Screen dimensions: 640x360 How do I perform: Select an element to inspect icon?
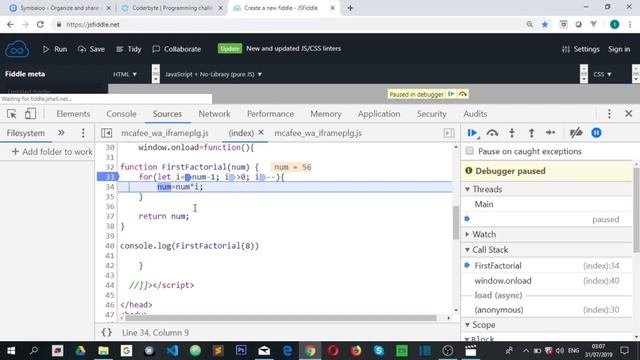(11, 114)
